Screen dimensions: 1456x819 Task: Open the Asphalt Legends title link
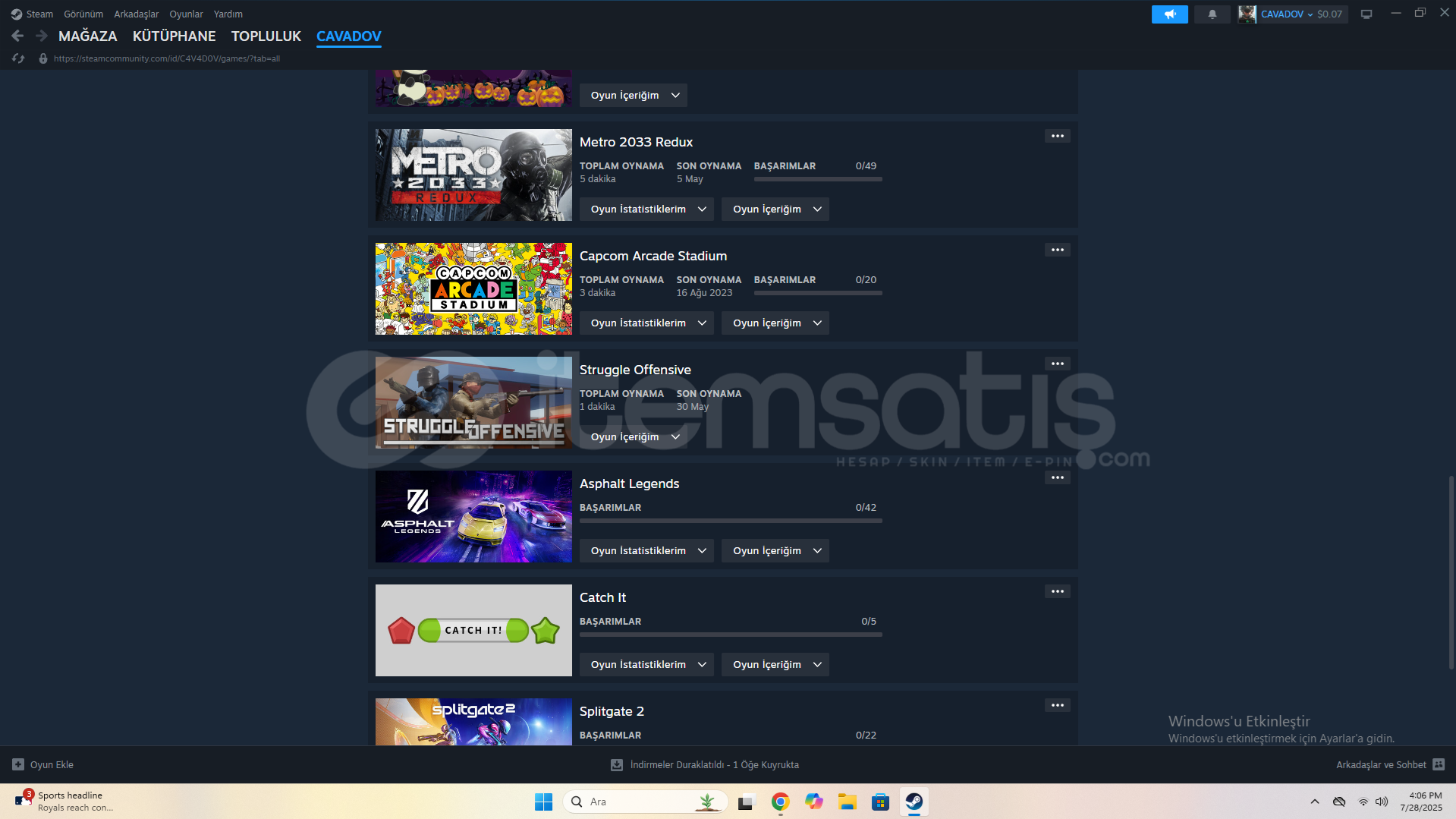click(x=629, y=484)
